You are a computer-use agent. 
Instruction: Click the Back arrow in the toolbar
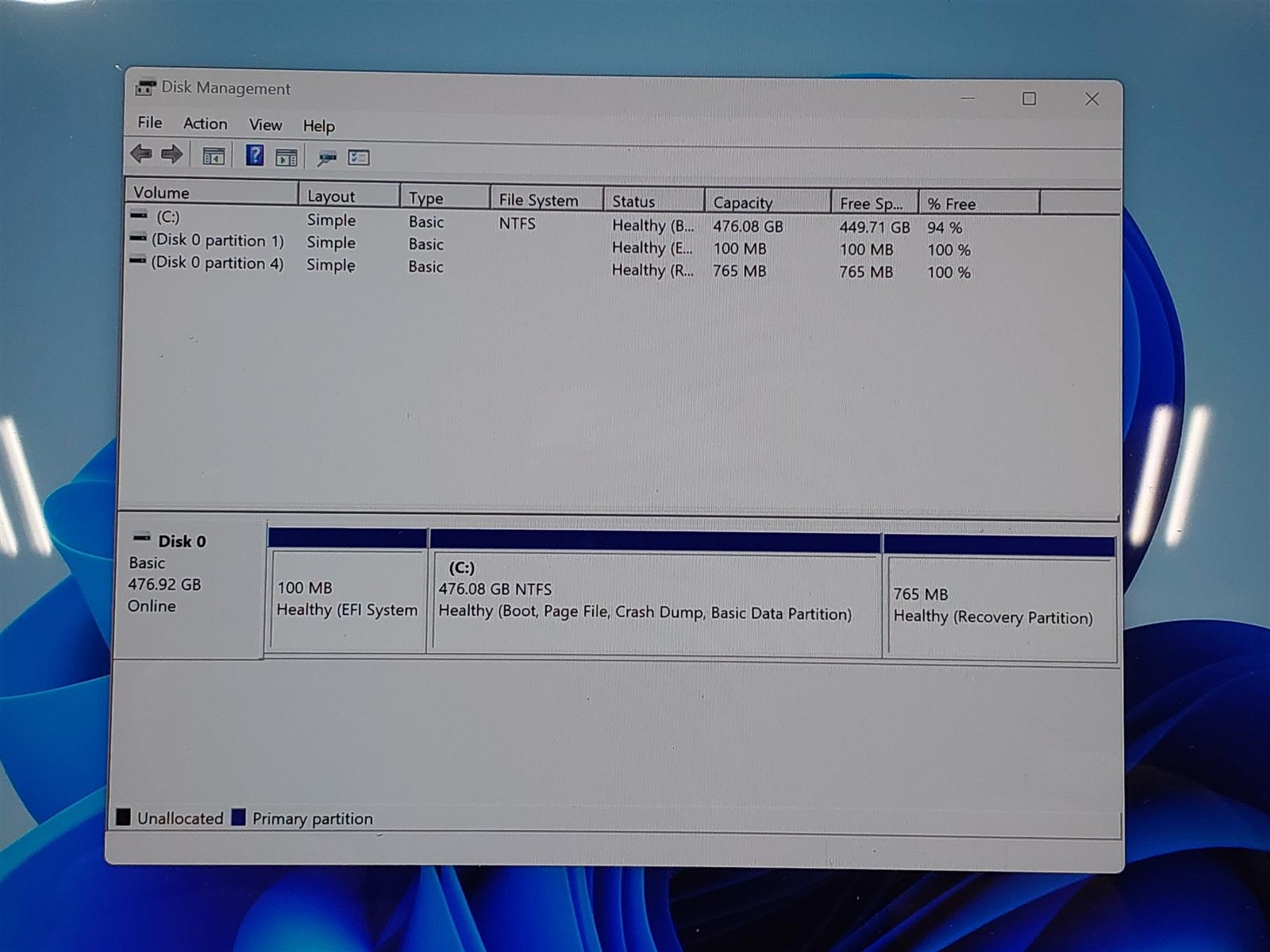tap(141, 153)
